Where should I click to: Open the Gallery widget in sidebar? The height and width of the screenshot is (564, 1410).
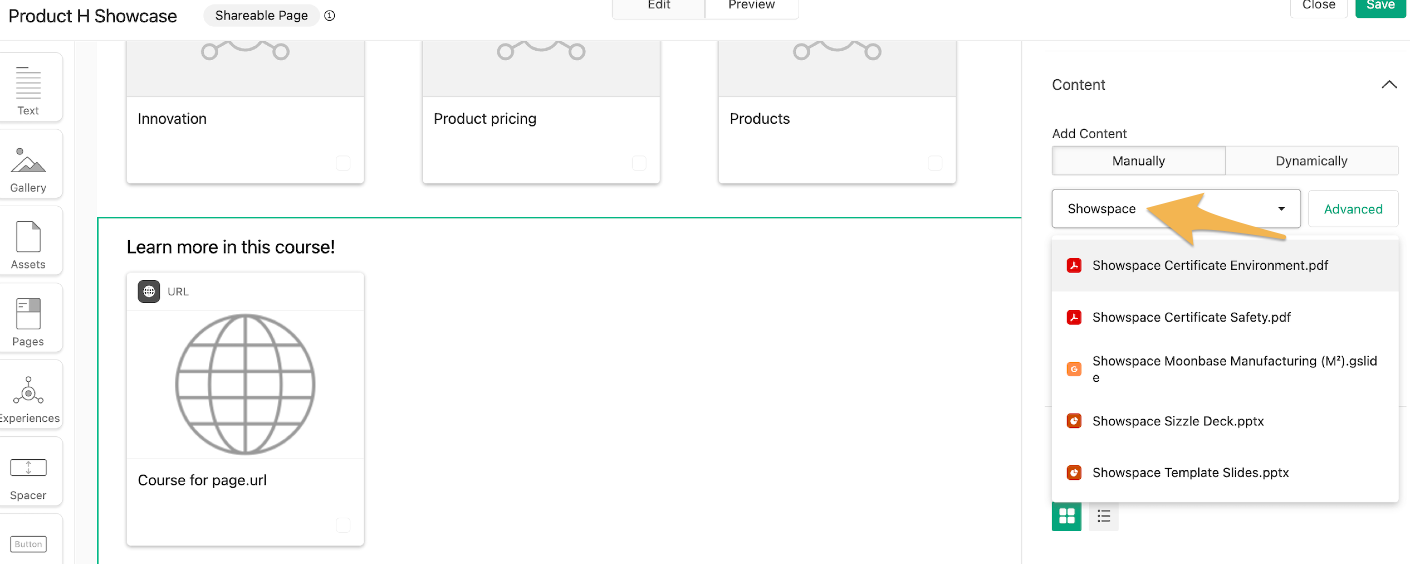tap(28, 164)
